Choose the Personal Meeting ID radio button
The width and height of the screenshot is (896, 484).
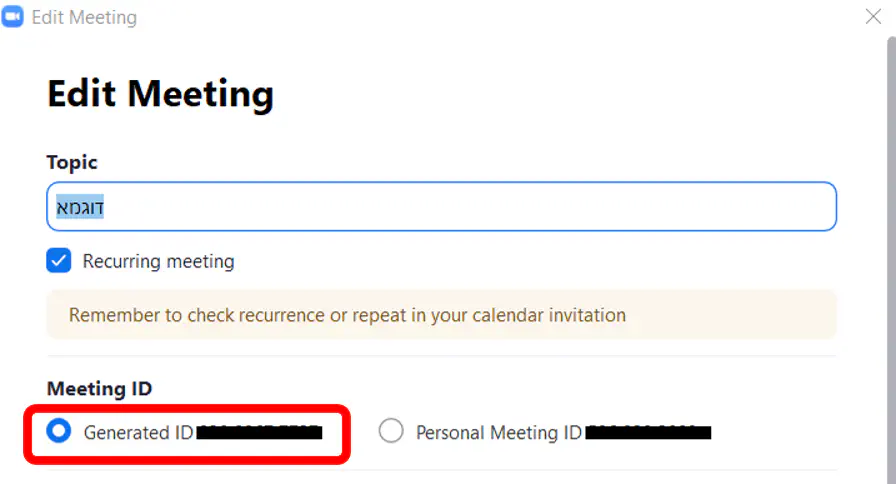(x=391, y=431)
